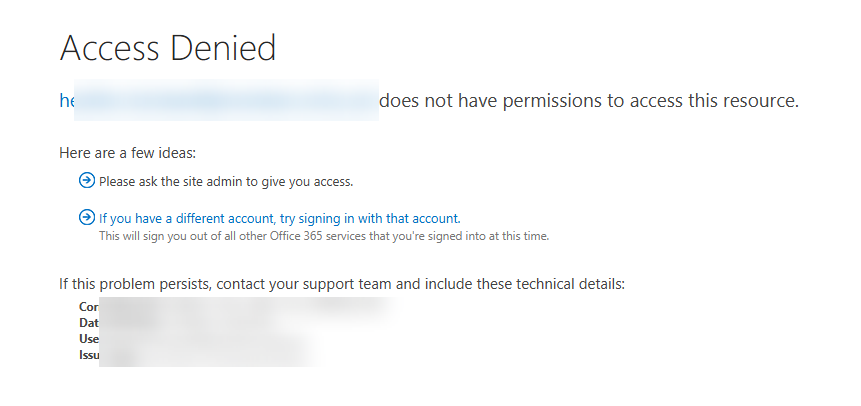The height and width of the screenshot is (406, 861).
Task: Click the Access Denied heading
Action: point(168,47)
